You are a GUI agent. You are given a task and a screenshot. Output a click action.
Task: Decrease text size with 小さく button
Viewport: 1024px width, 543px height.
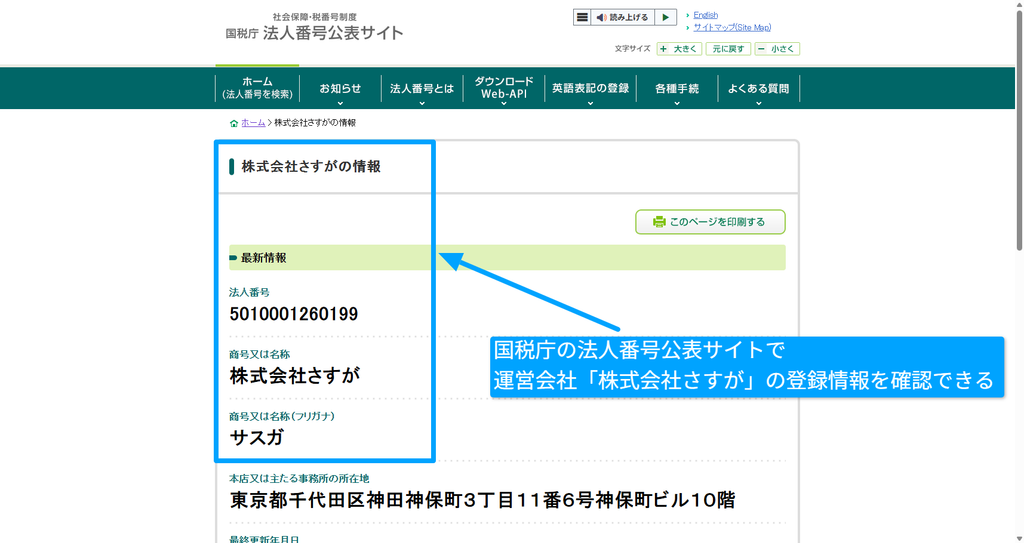777,49
